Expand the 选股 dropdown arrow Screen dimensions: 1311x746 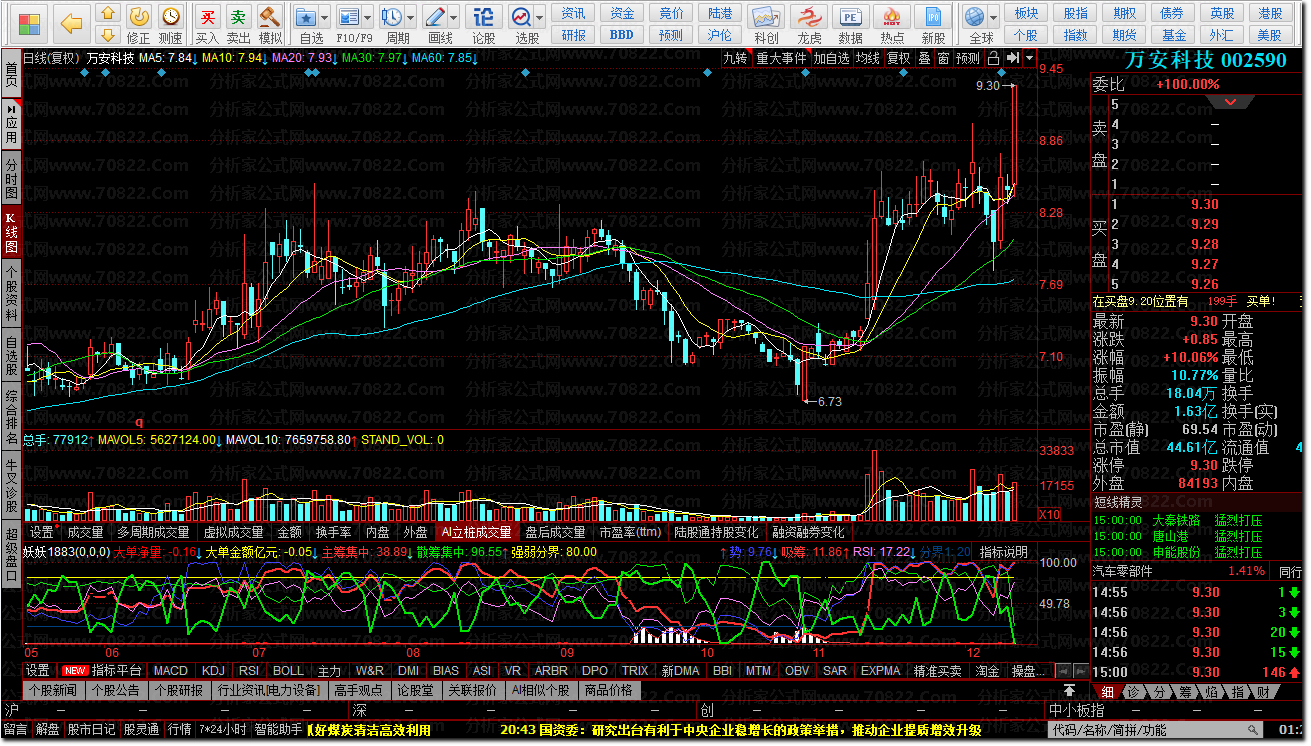click(539, 18)
